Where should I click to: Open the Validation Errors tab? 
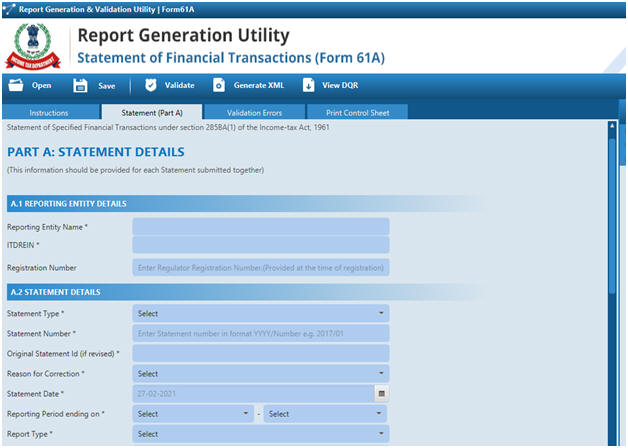tap(254, 113)
